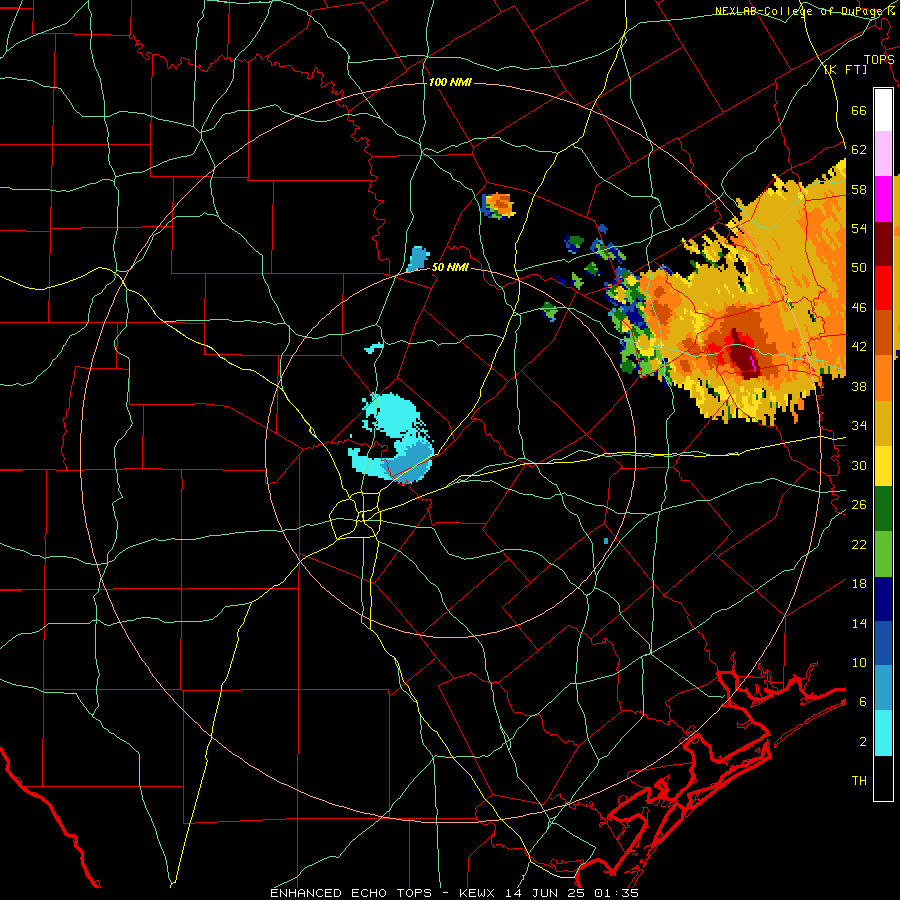
Task: Click the small orange cell north of 50 NMI ring
Action: point(499,205)
